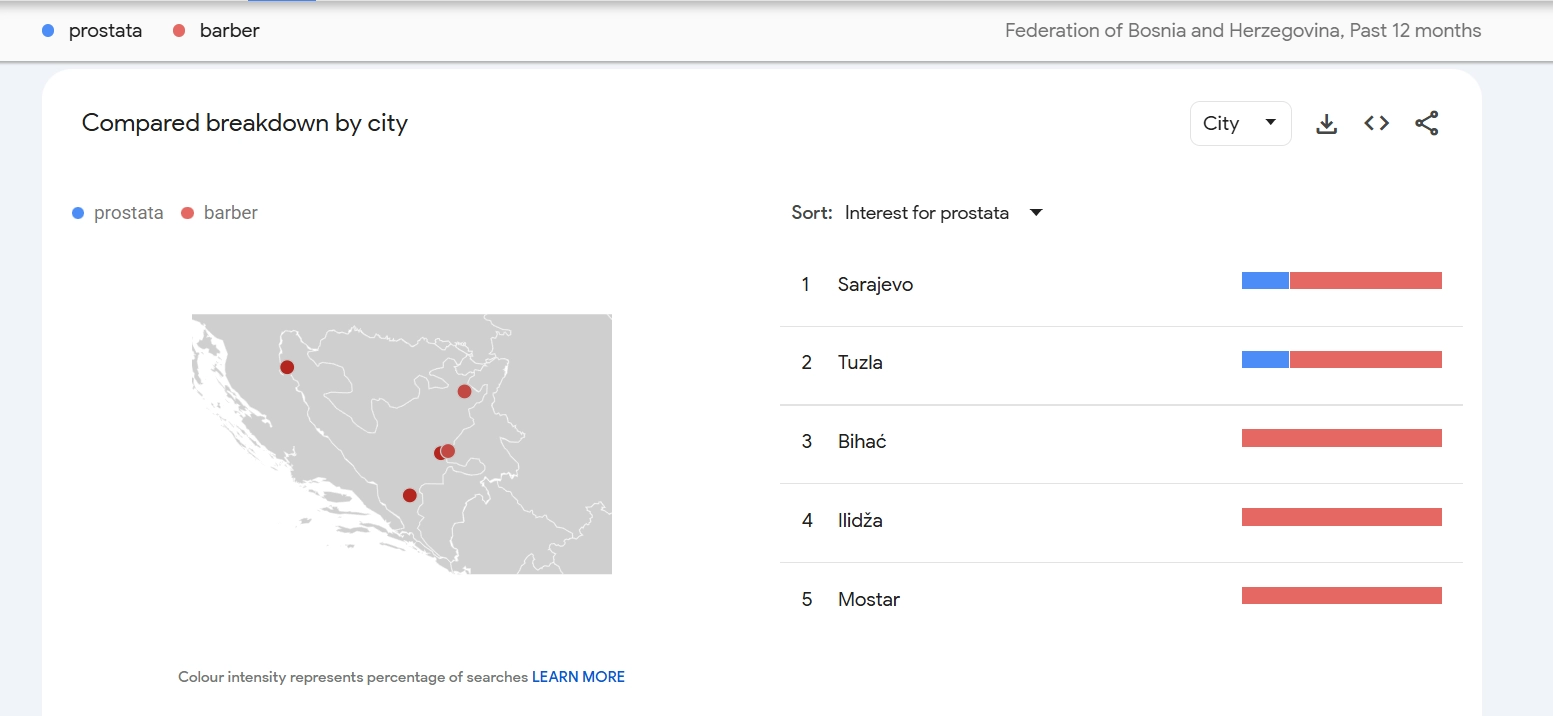Select Sarajevo in the city list
The height and width of the screenshot is (716, 1553).
click(875, 285)
